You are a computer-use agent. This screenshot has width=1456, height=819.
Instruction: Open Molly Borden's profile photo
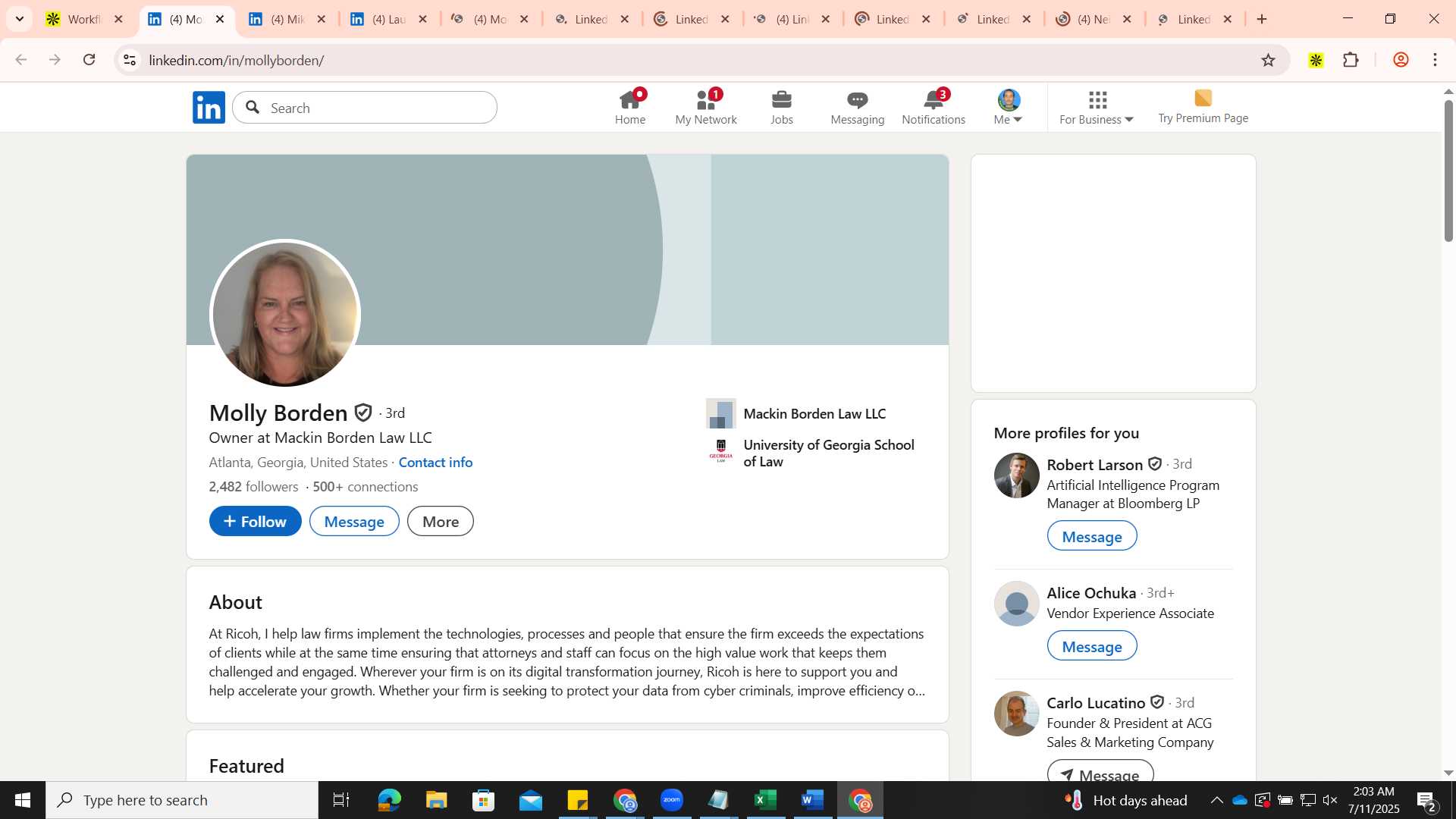285,314
